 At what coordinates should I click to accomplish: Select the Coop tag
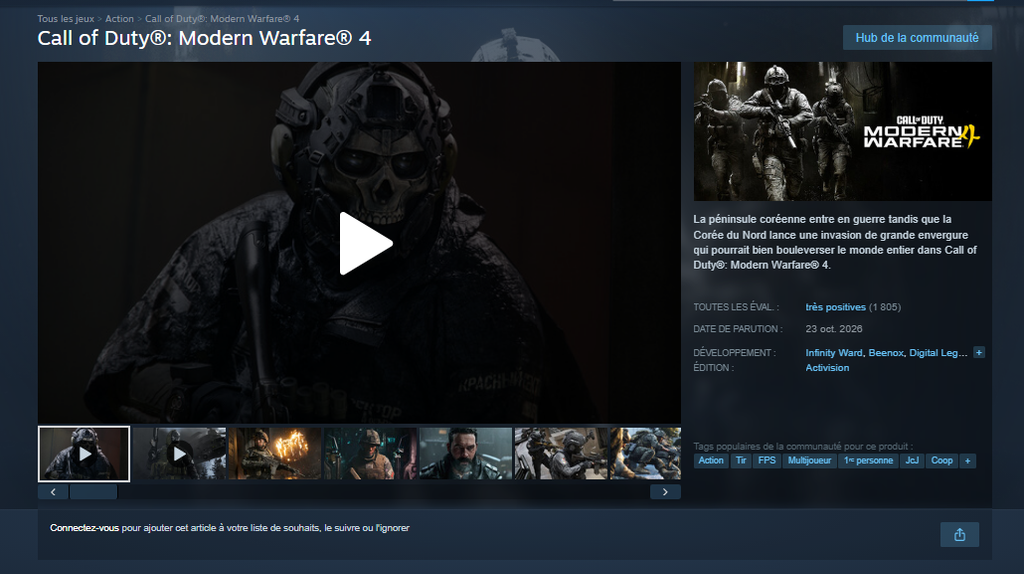coord(942,461)
